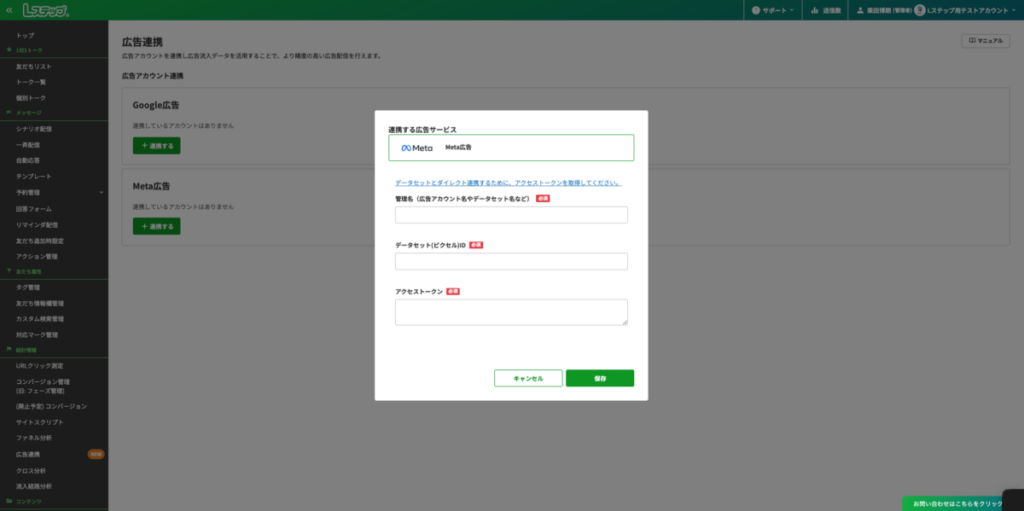Viewport: 1024px width, 511px height.
Task: Click the 保存 button in the dialog
Action: tap(599, 378)
